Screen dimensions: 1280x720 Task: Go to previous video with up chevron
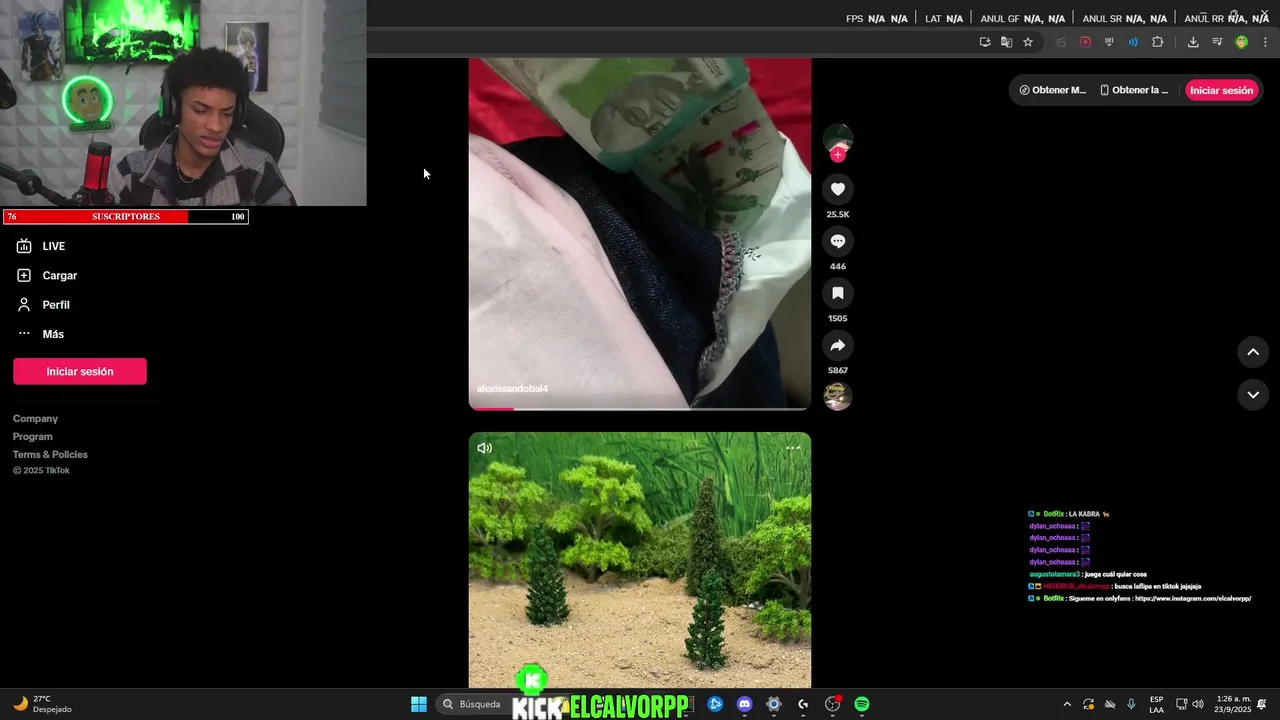[1253, 352]
